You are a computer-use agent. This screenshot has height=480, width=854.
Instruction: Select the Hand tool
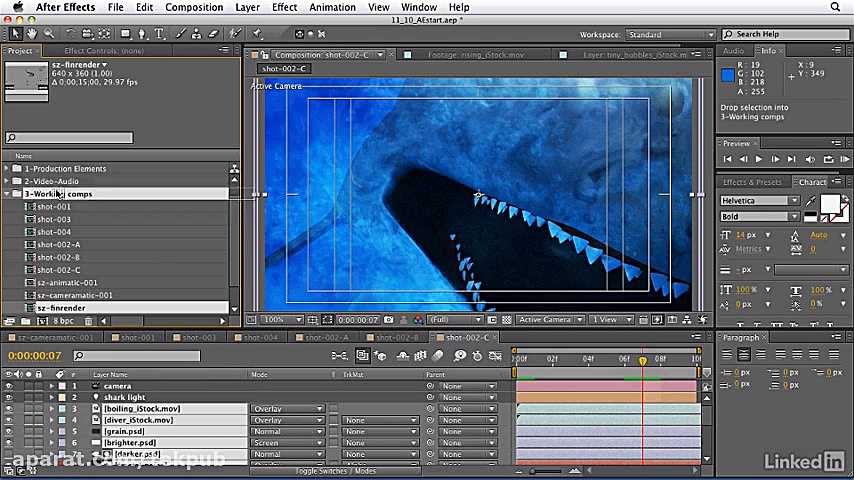(32, 34)
